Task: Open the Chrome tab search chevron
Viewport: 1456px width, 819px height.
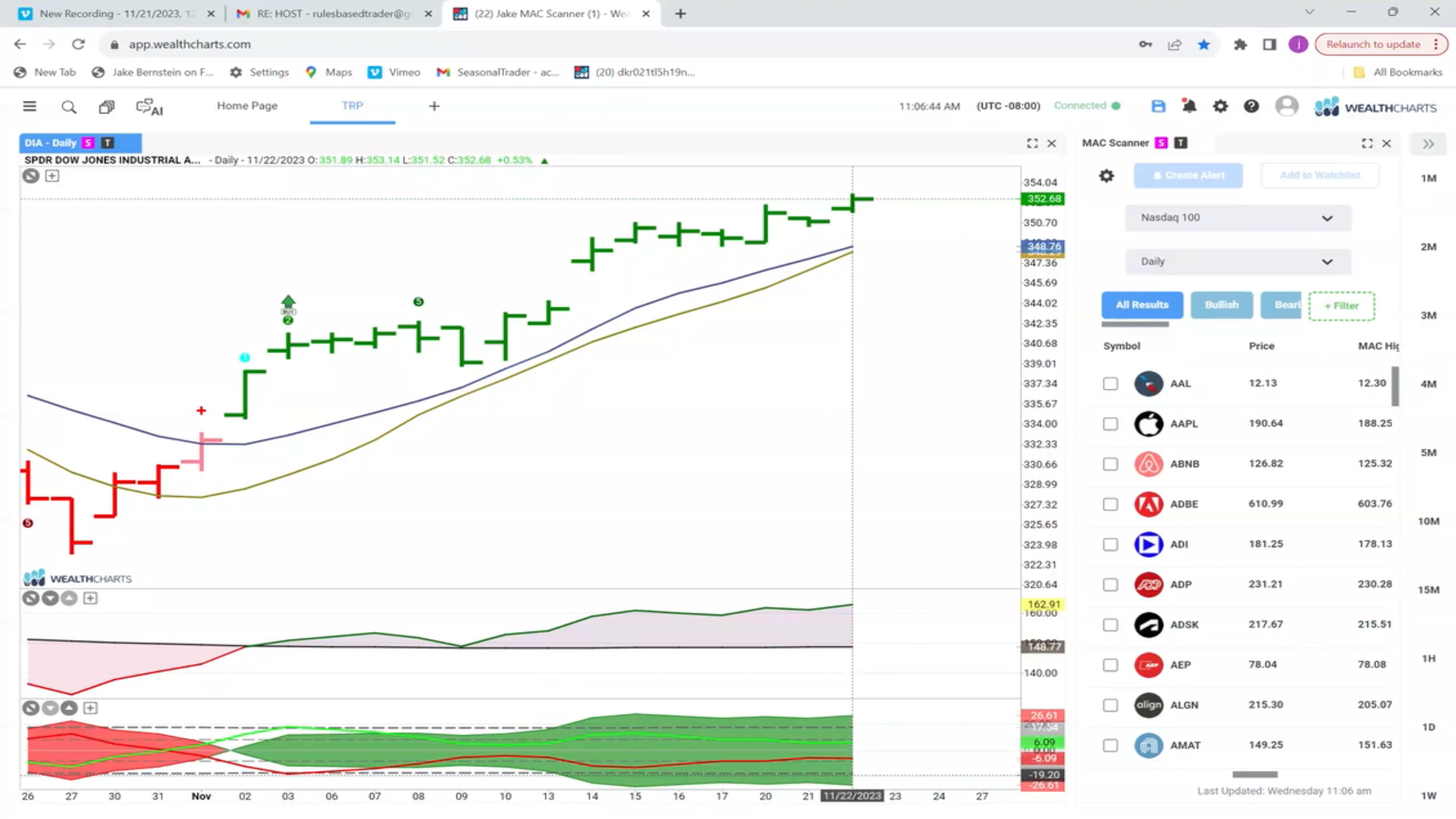Action: (1310, 13)
